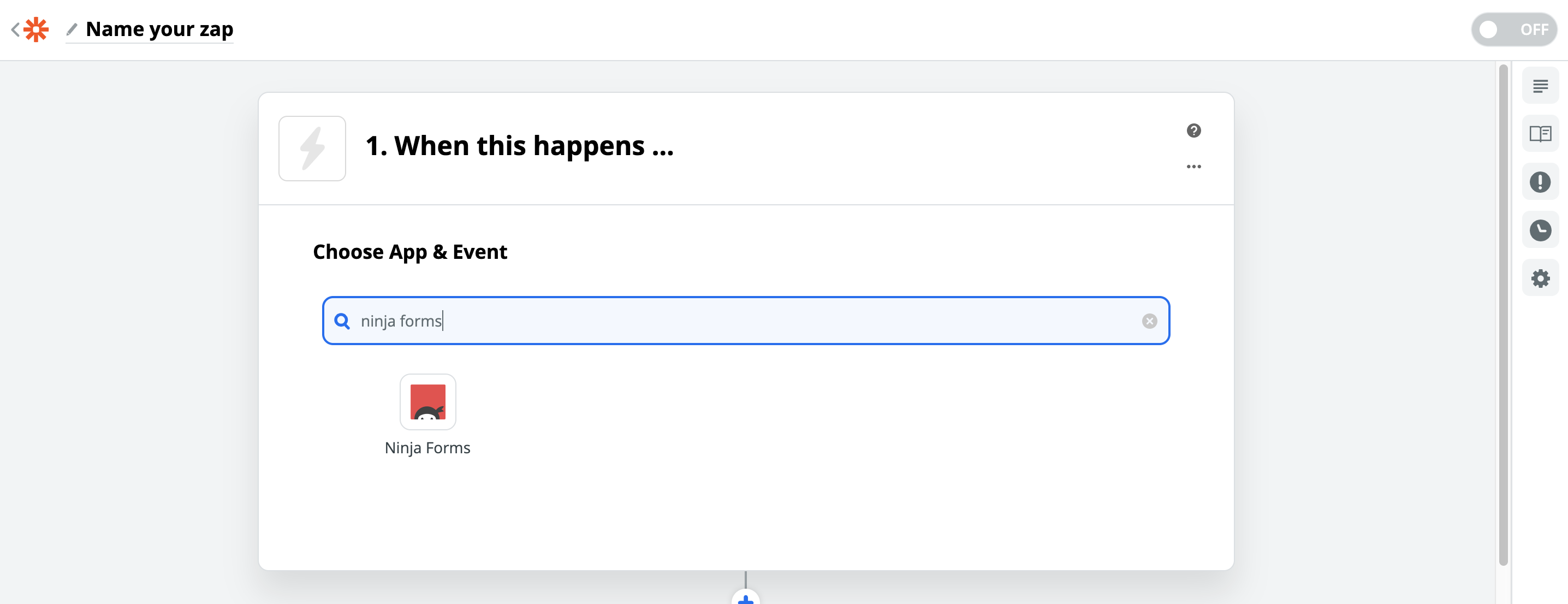
Task: Click the back chevron arrow
Action: [15, 29]
